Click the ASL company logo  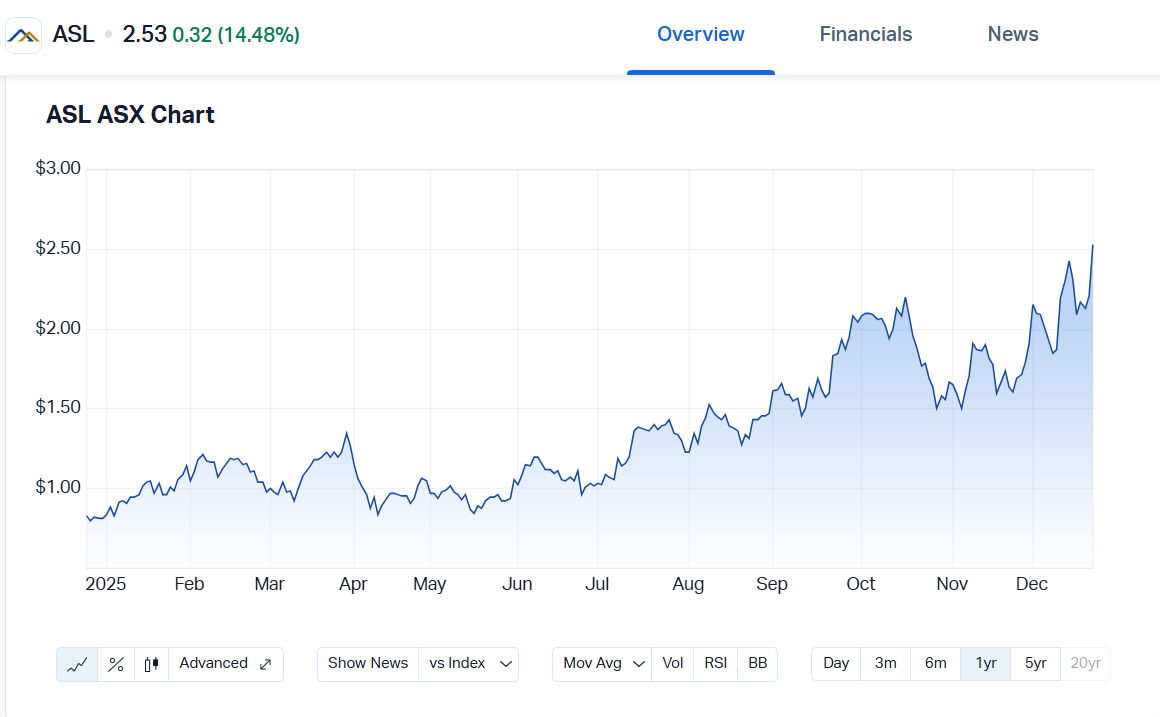[x=24, y=35]
